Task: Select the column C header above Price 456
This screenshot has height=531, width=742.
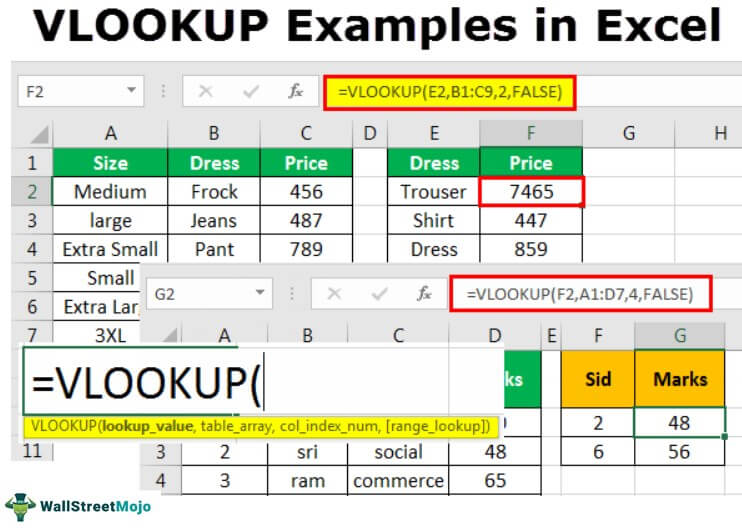Action: point(306,134)
